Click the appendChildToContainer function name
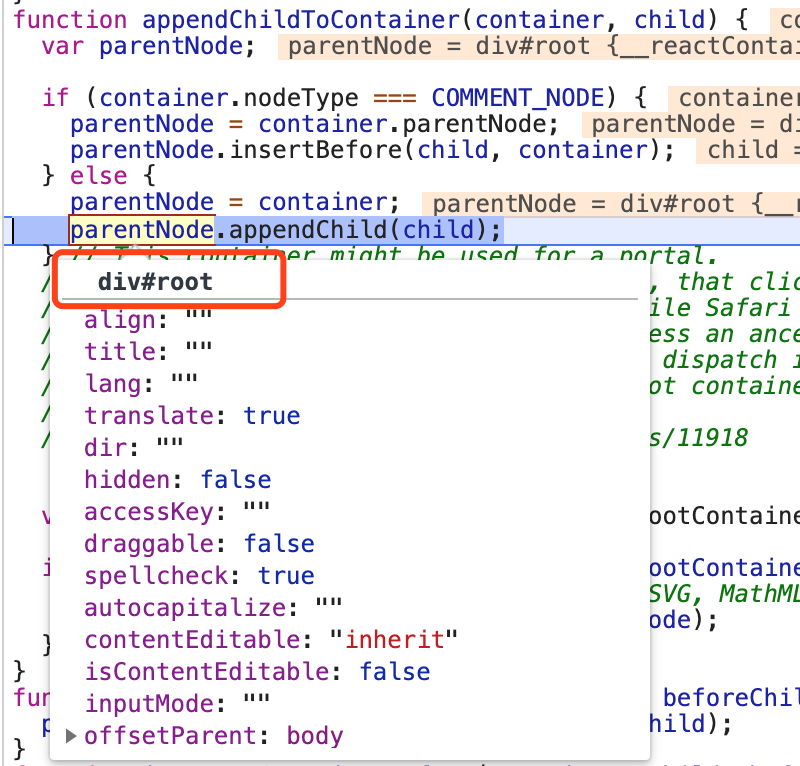This screenshot has height=766, width=800. (x=302, y=20)
